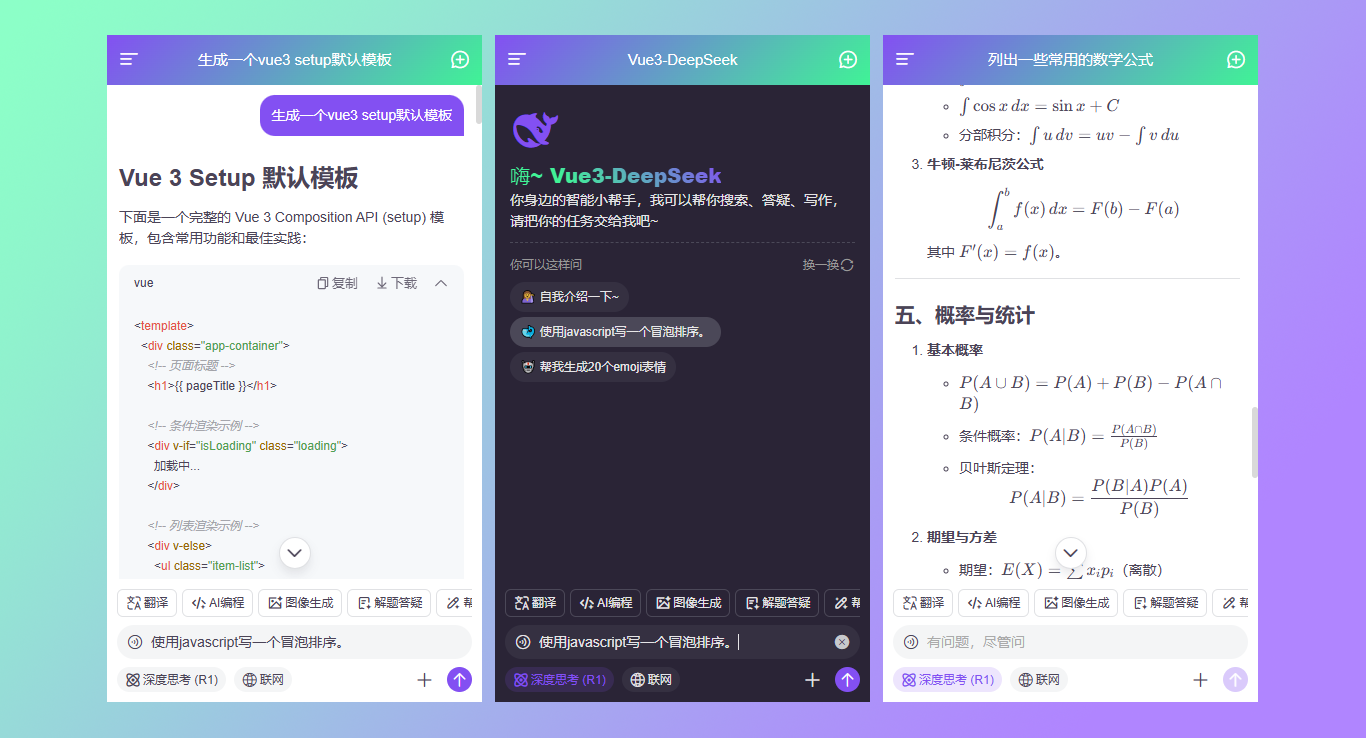Start a new chat in the math formulas panel
This screenshot has width=1366, height=738.
(x=1236, y=60)
